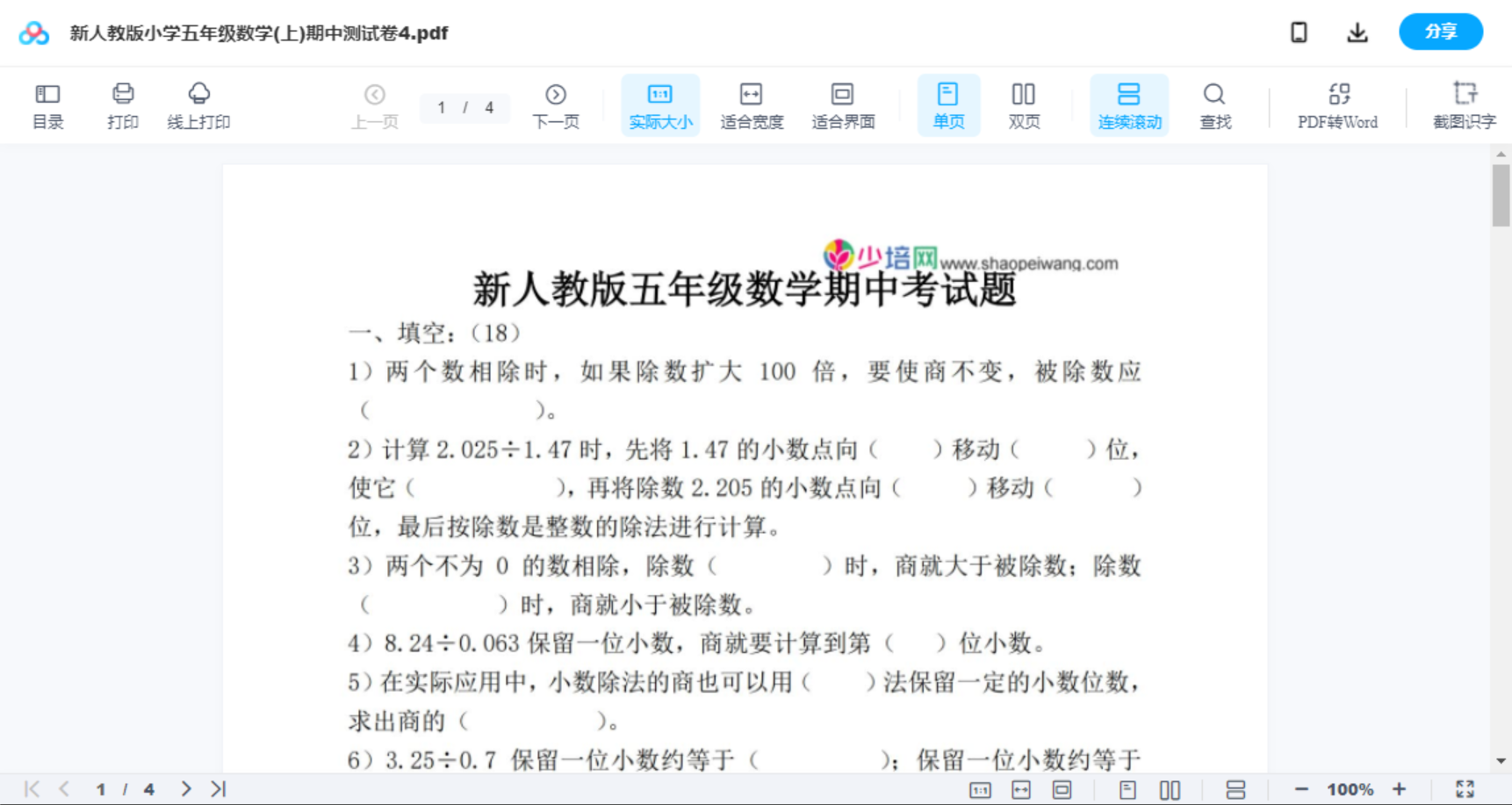The width and height of the screenshot is (1512, 805).
Task: Open the 查找 search tool
Action: pos(1214,104)
